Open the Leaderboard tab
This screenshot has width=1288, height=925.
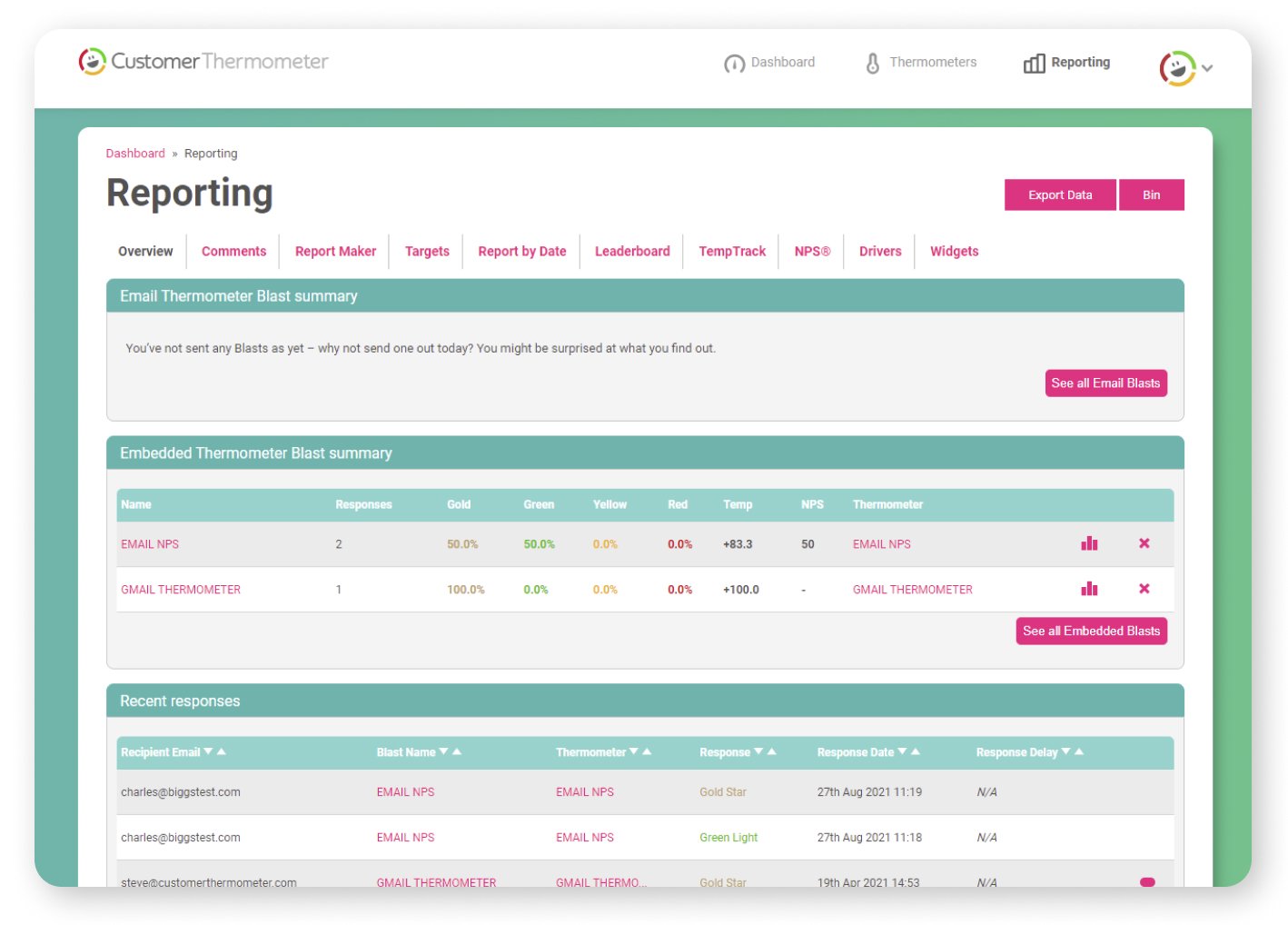[x=632, y=252]
